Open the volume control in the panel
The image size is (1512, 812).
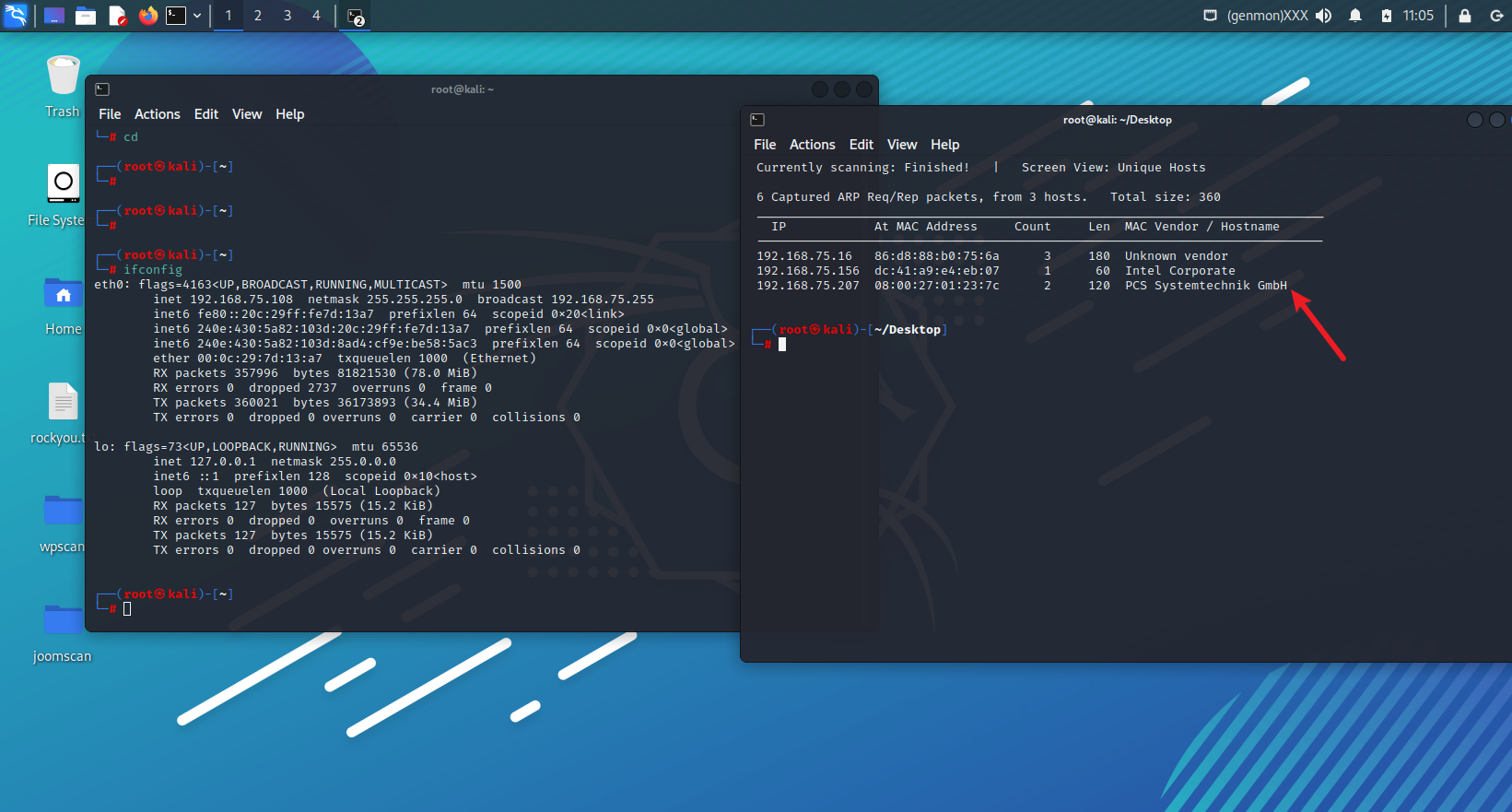tap(1324, 16)
